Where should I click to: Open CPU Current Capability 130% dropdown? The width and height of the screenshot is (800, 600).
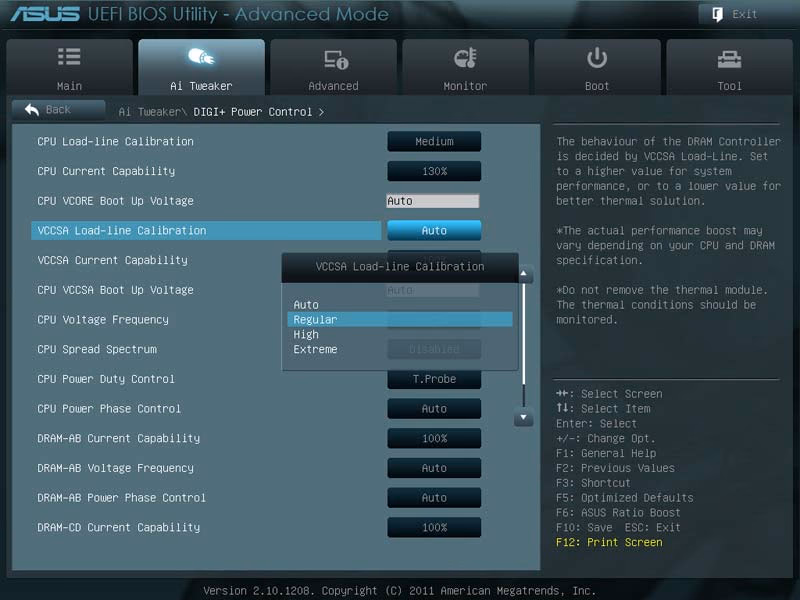tap(434, 171)
